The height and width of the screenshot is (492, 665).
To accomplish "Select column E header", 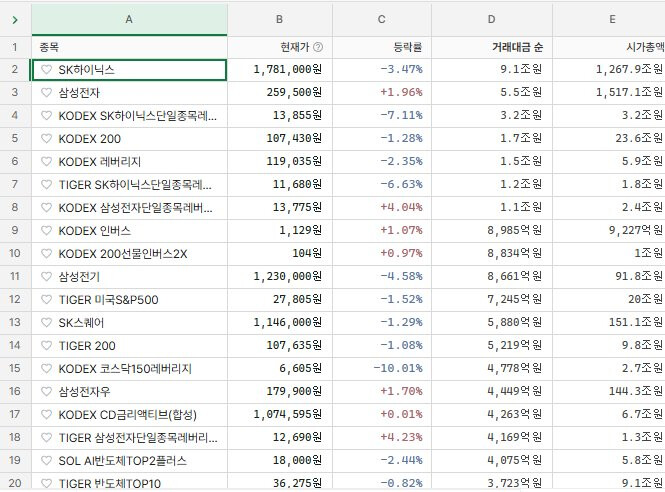I will [x=609, y=20].
